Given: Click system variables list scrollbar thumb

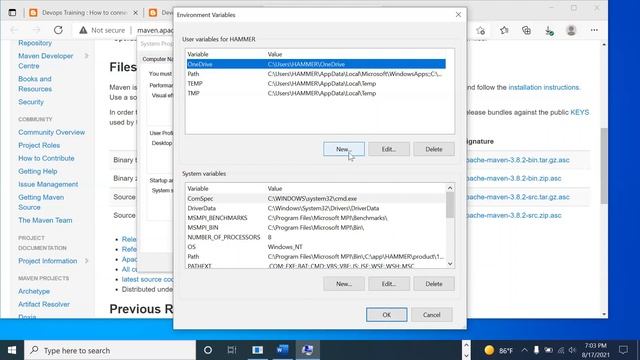Looking at the screenshot, I should pos(450,205).
